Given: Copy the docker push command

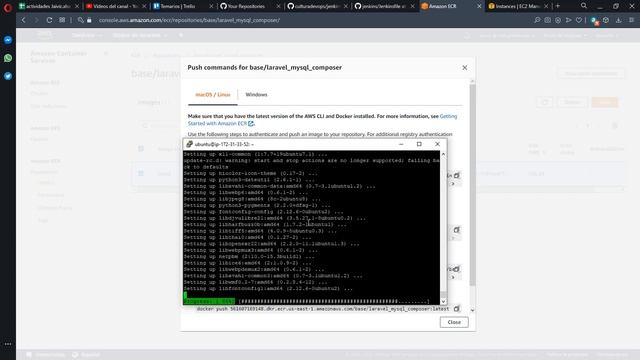Looking at the screenshot, I should click(457, 309).
